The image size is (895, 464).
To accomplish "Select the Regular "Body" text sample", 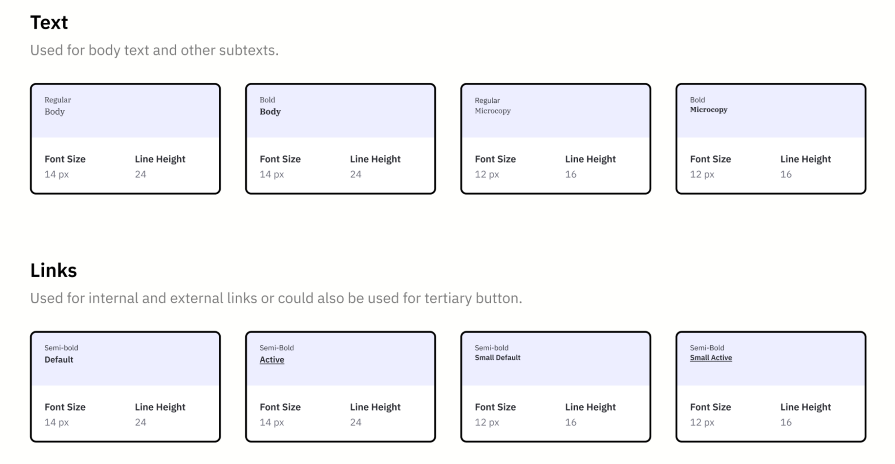I will pyautogui.click(x=54, y=112).
